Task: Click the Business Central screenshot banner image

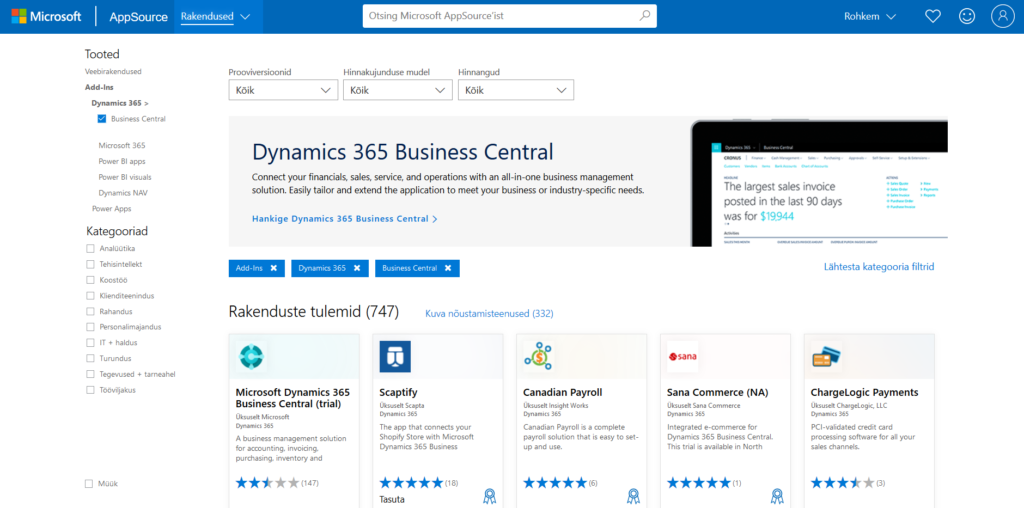Action: [x=819, y=183]
